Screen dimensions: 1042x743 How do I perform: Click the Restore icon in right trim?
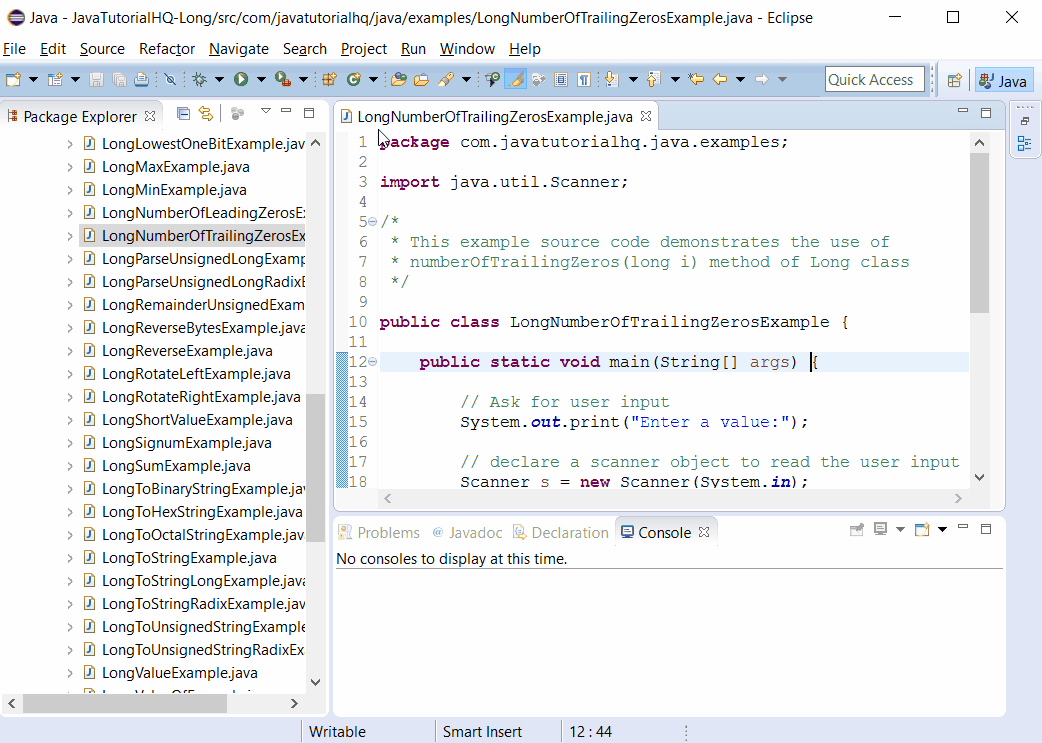click(1025, 121)
